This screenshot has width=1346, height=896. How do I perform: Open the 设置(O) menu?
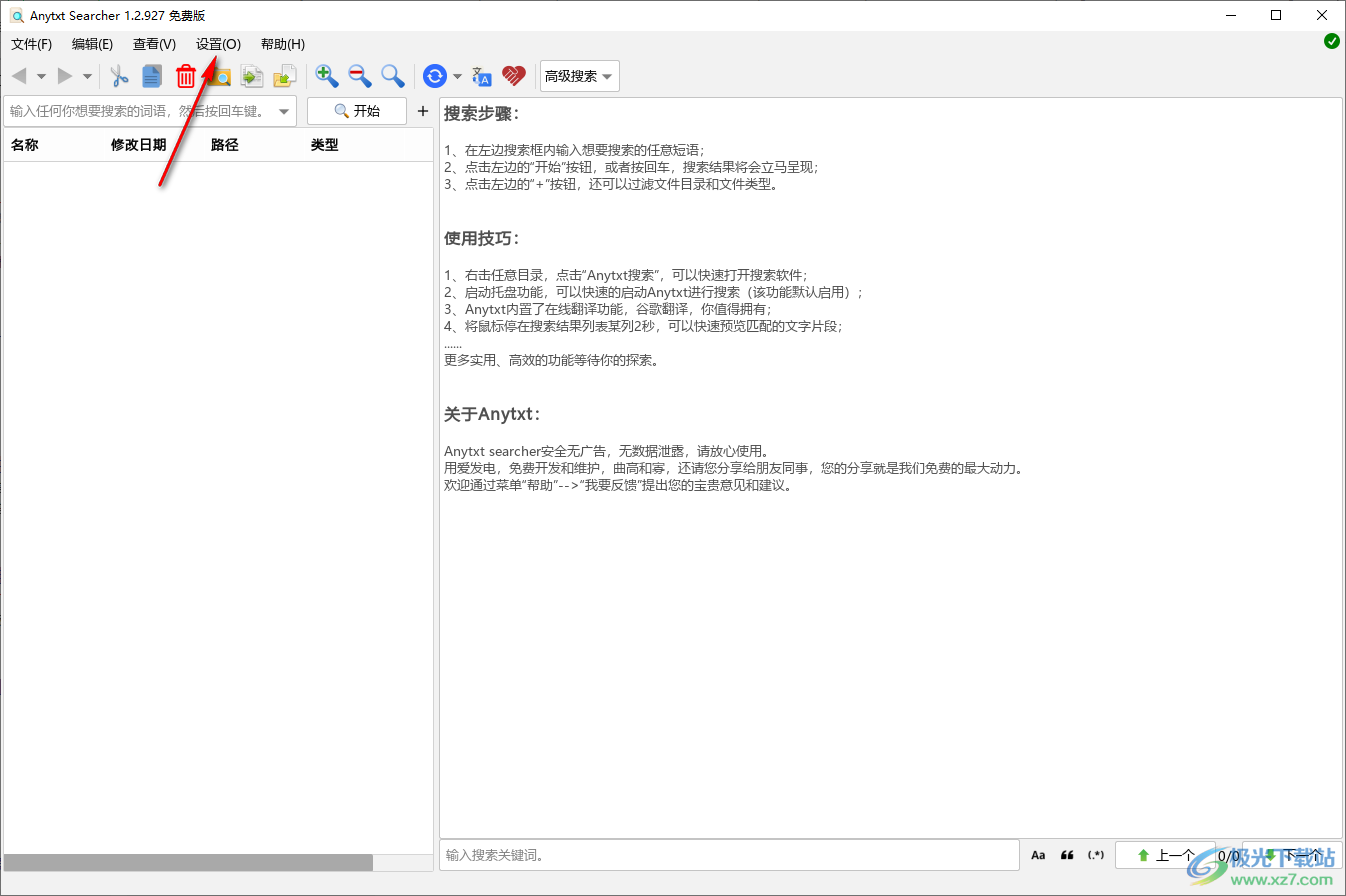point(219,44)
